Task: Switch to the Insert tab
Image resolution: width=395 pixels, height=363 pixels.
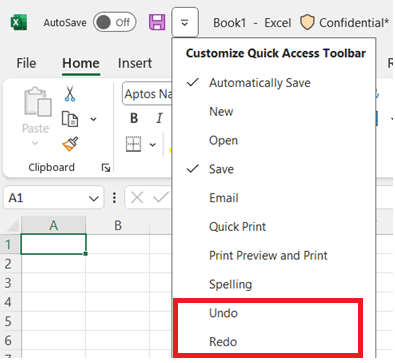Action: point(135,63)
